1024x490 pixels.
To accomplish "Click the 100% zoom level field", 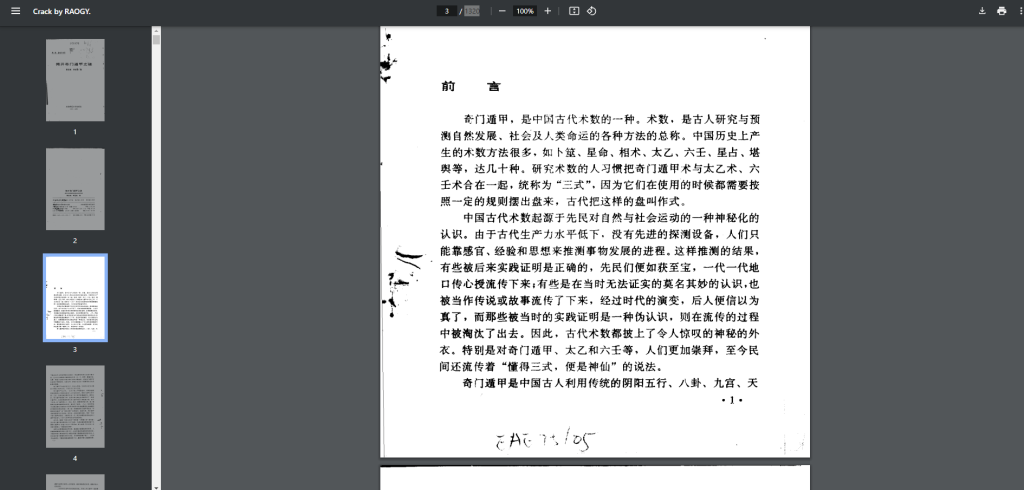I will pos(524,11).
